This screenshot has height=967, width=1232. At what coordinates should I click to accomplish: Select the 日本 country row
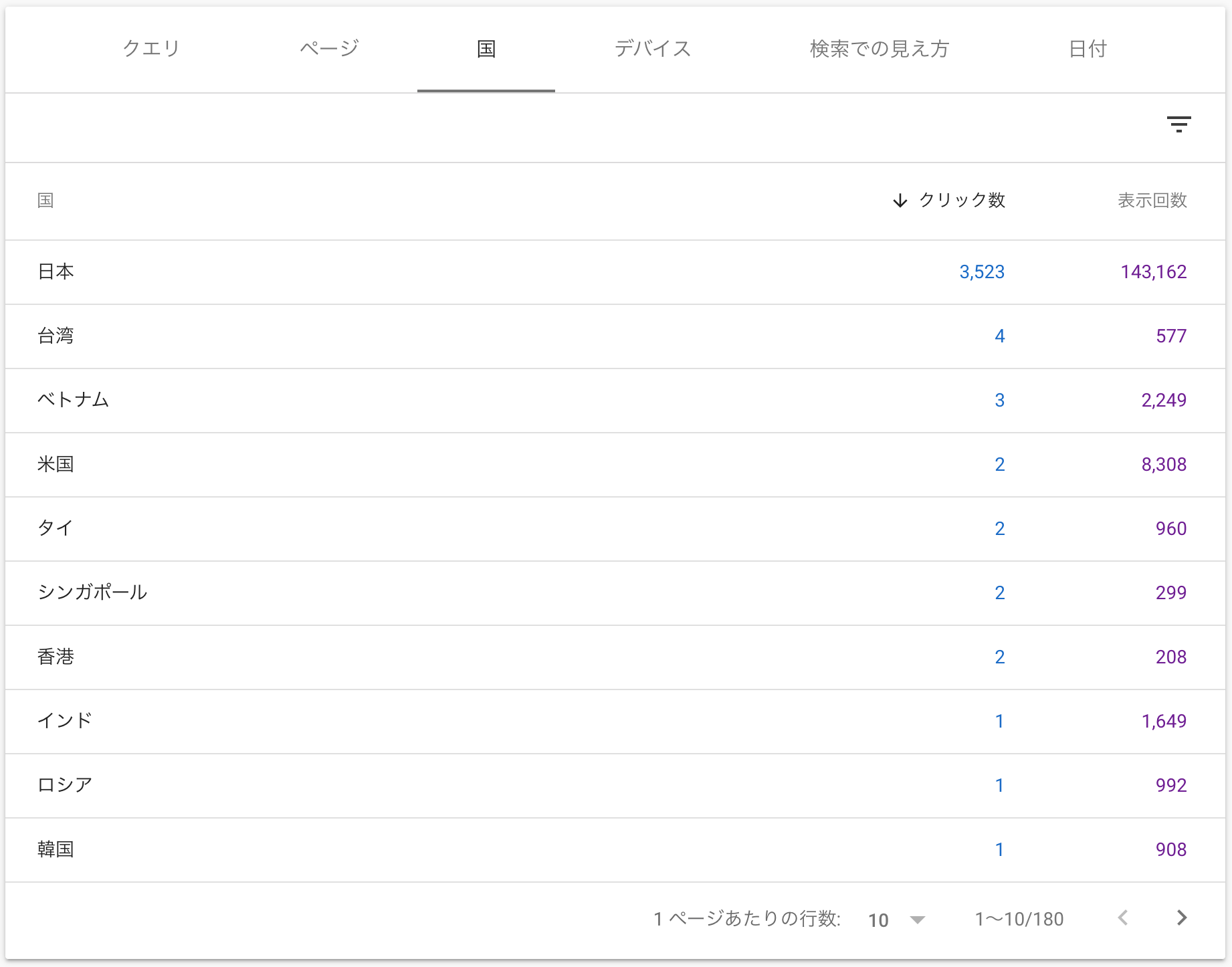point(56,272)
